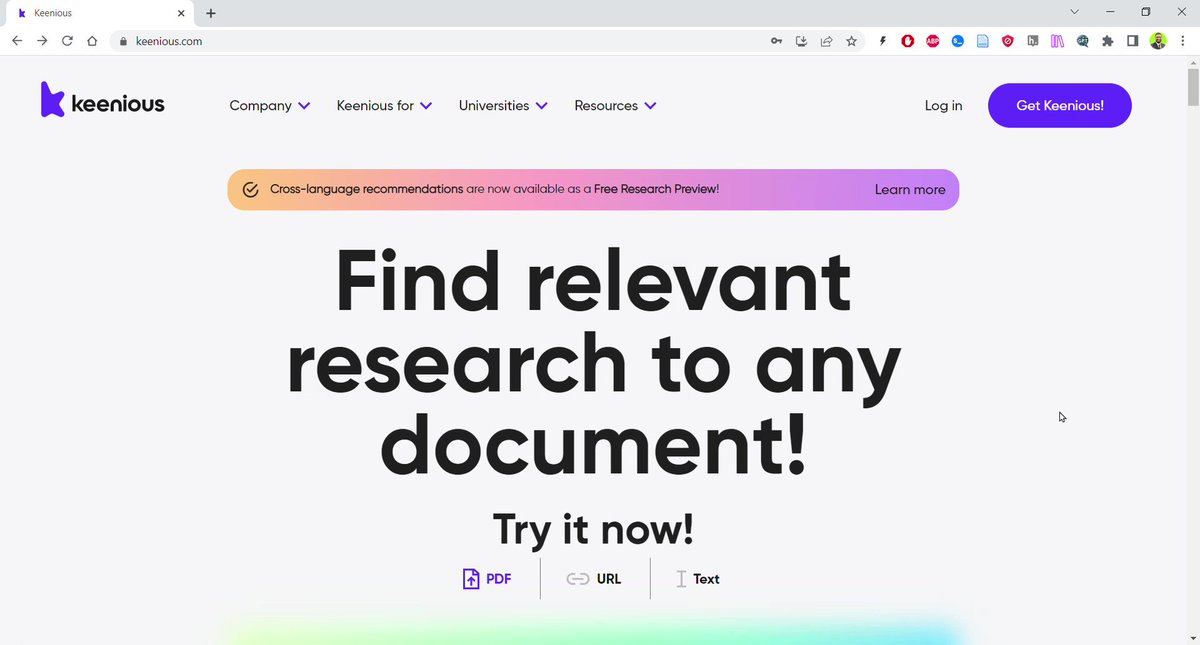Click the blue circular terminal extension icon

click(x=958, y=41)
